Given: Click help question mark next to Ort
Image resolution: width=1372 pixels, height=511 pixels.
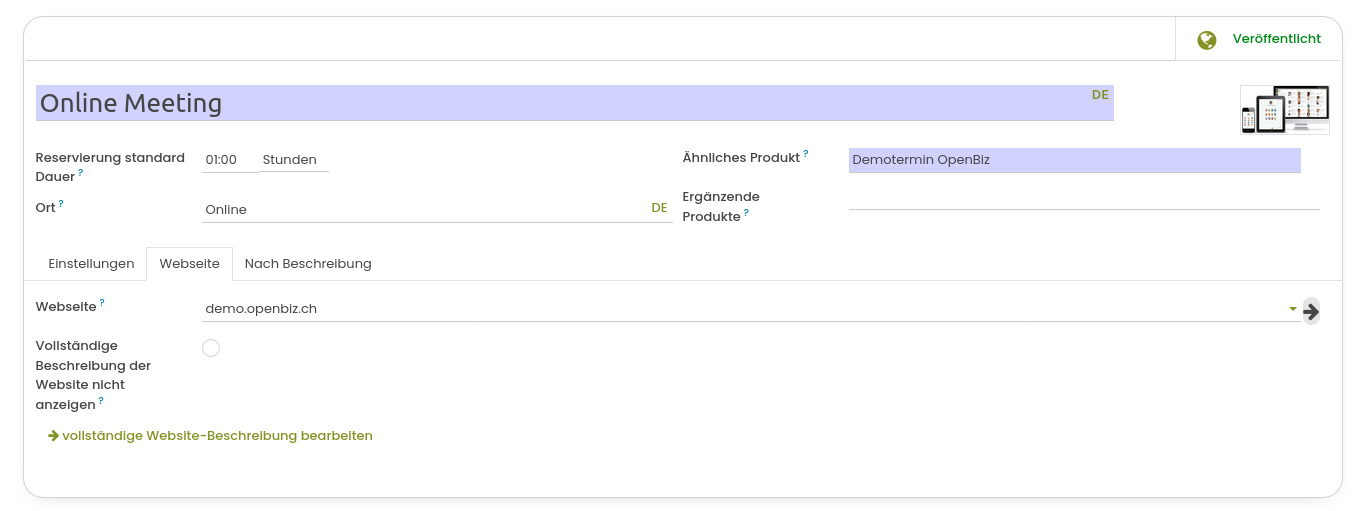Looking at the screenshot, I should tap(61, 203).
